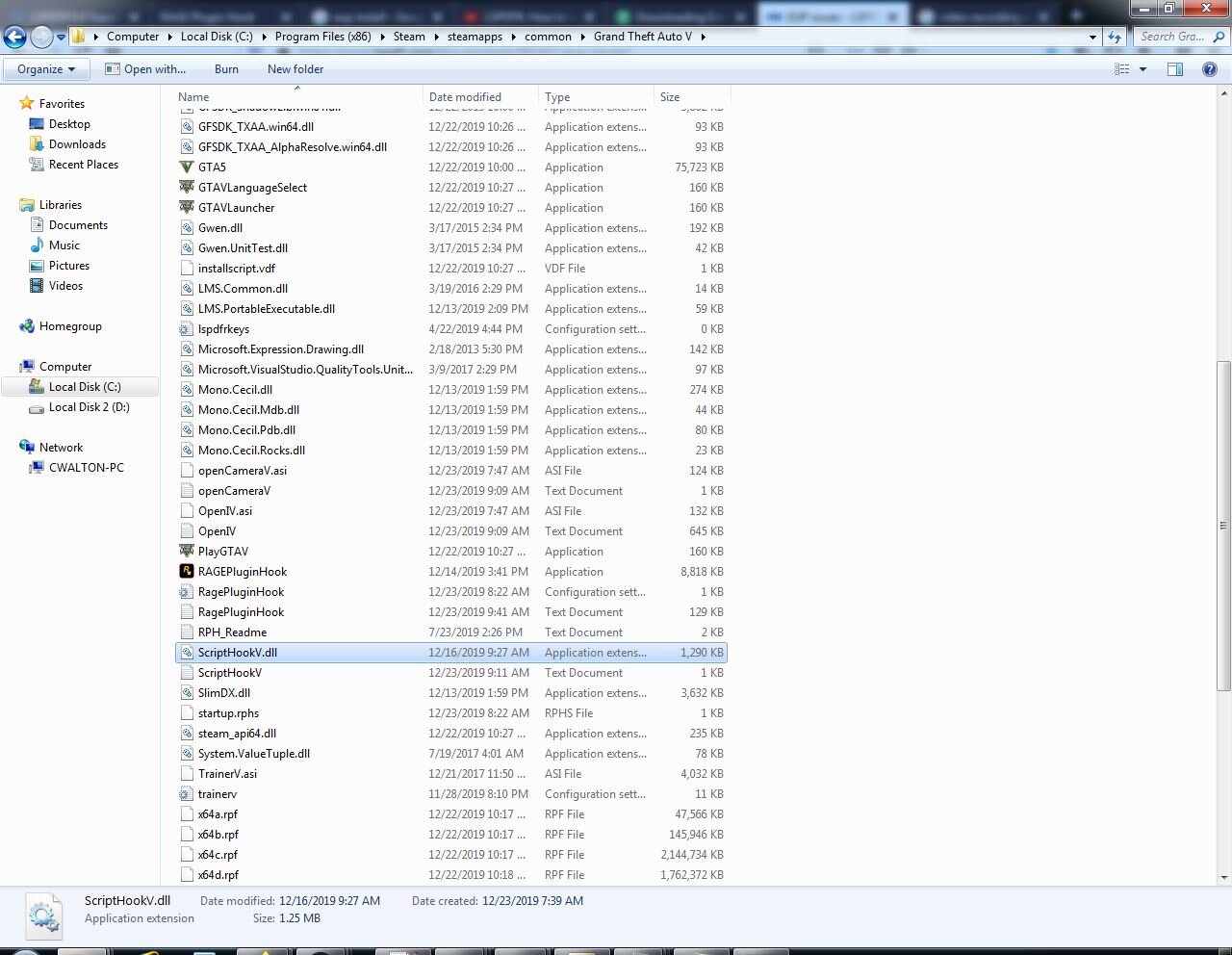Viewport: 1232px width, 955px height.
Task: Open the Documents library
Action: [x=78, y=225]
